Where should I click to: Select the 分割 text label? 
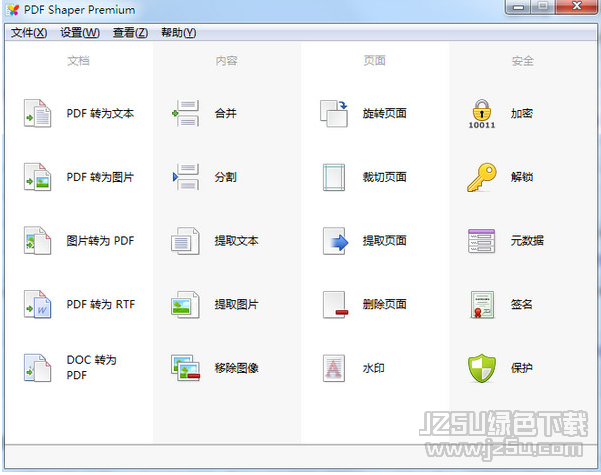tap(226, 177)
